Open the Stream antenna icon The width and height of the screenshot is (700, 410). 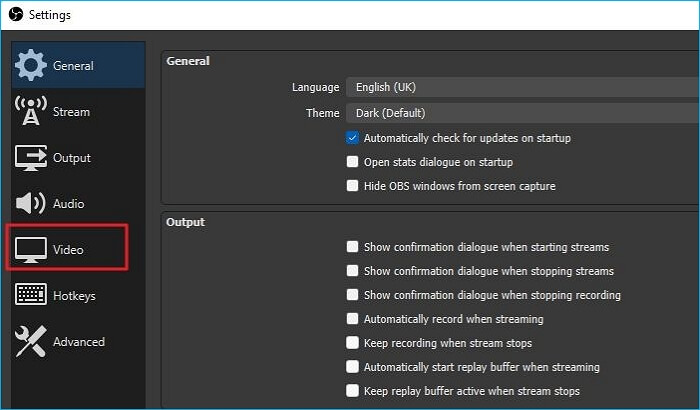pyautogui.click(x=30, y=111)
